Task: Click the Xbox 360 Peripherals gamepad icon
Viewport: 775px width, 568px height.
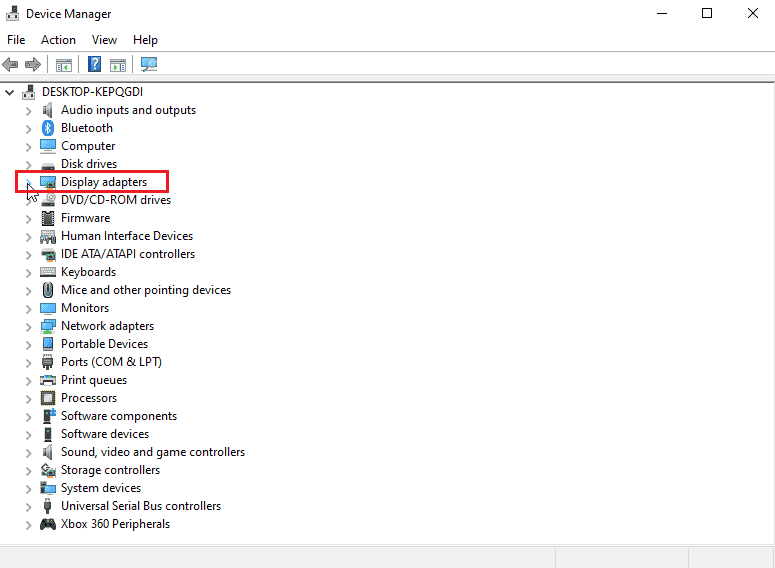Action: click(x=48, y=524)
